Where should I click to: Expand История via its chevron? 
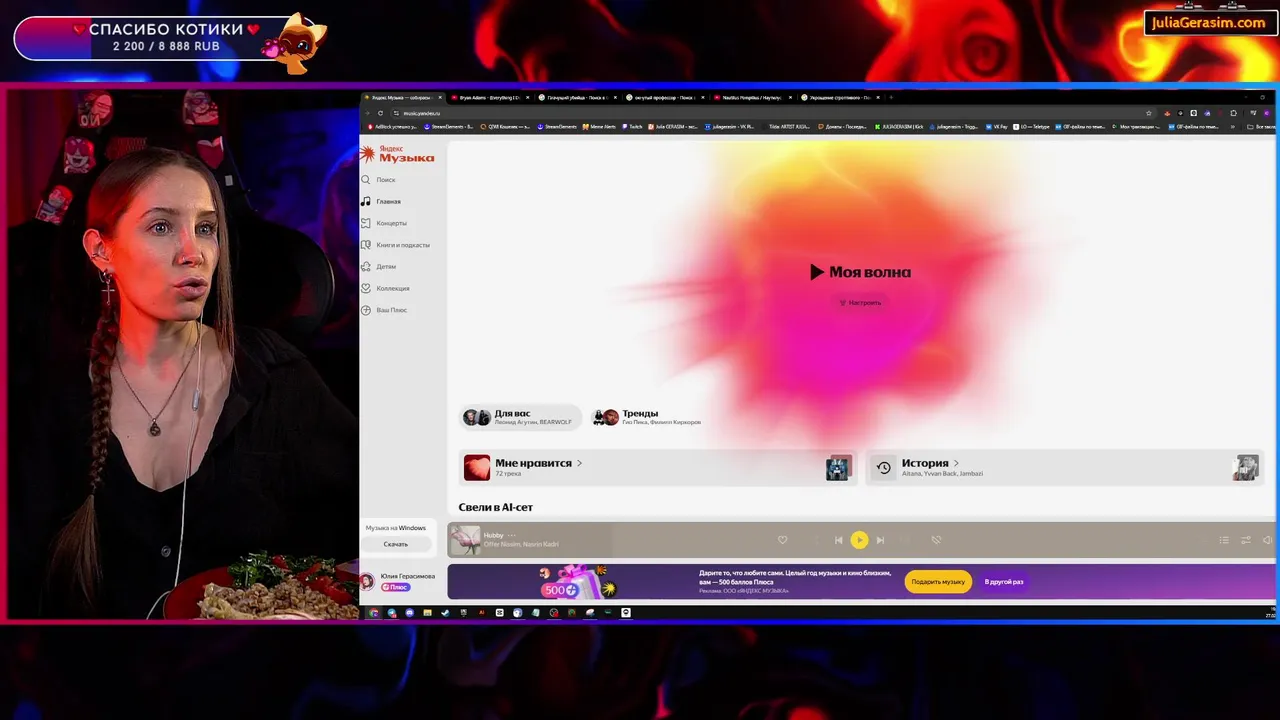pos(956,463)
